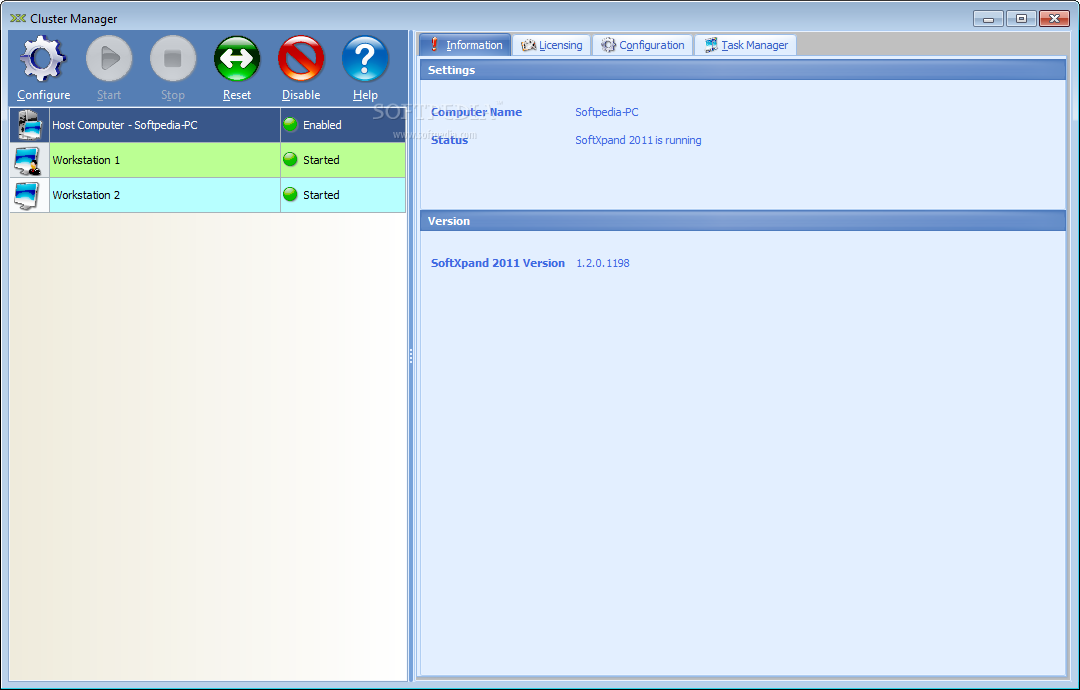Click the panel splitter grip handle

(x=411, y=356)
